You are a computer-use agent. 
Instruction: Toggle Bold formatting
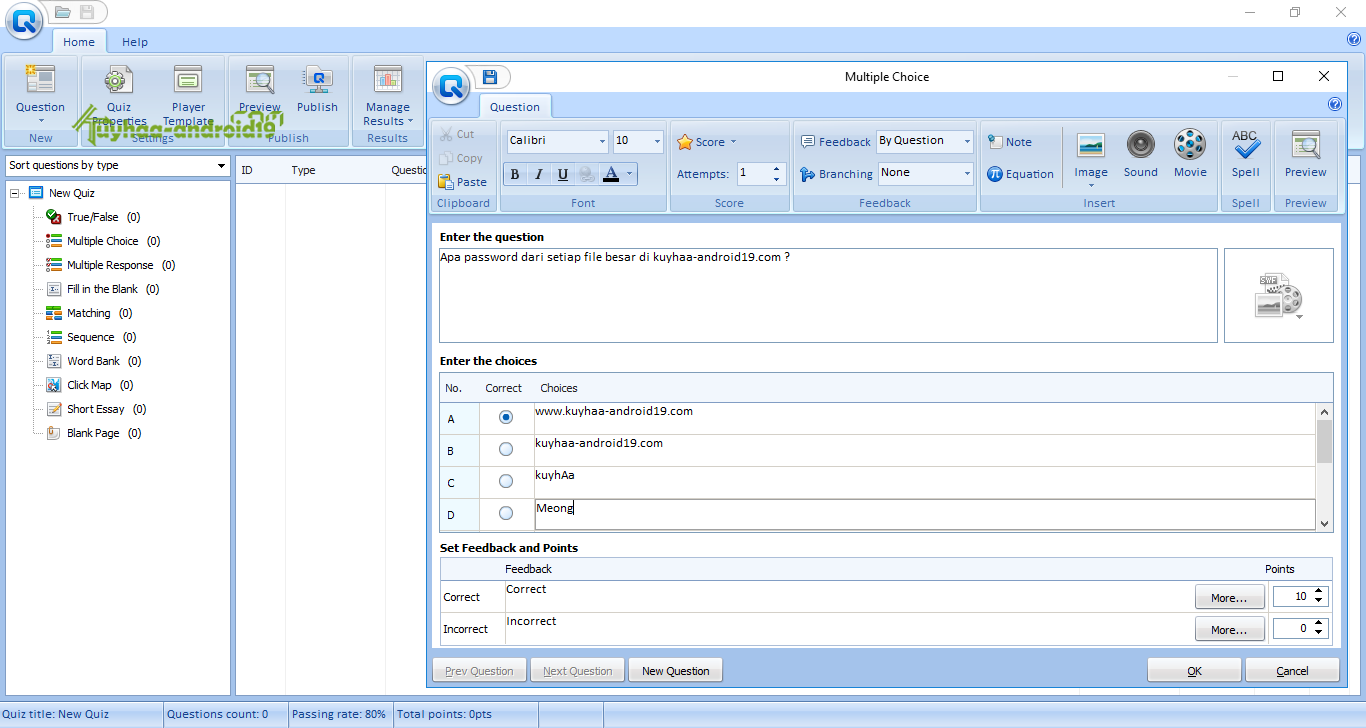(x=515, y=174)
